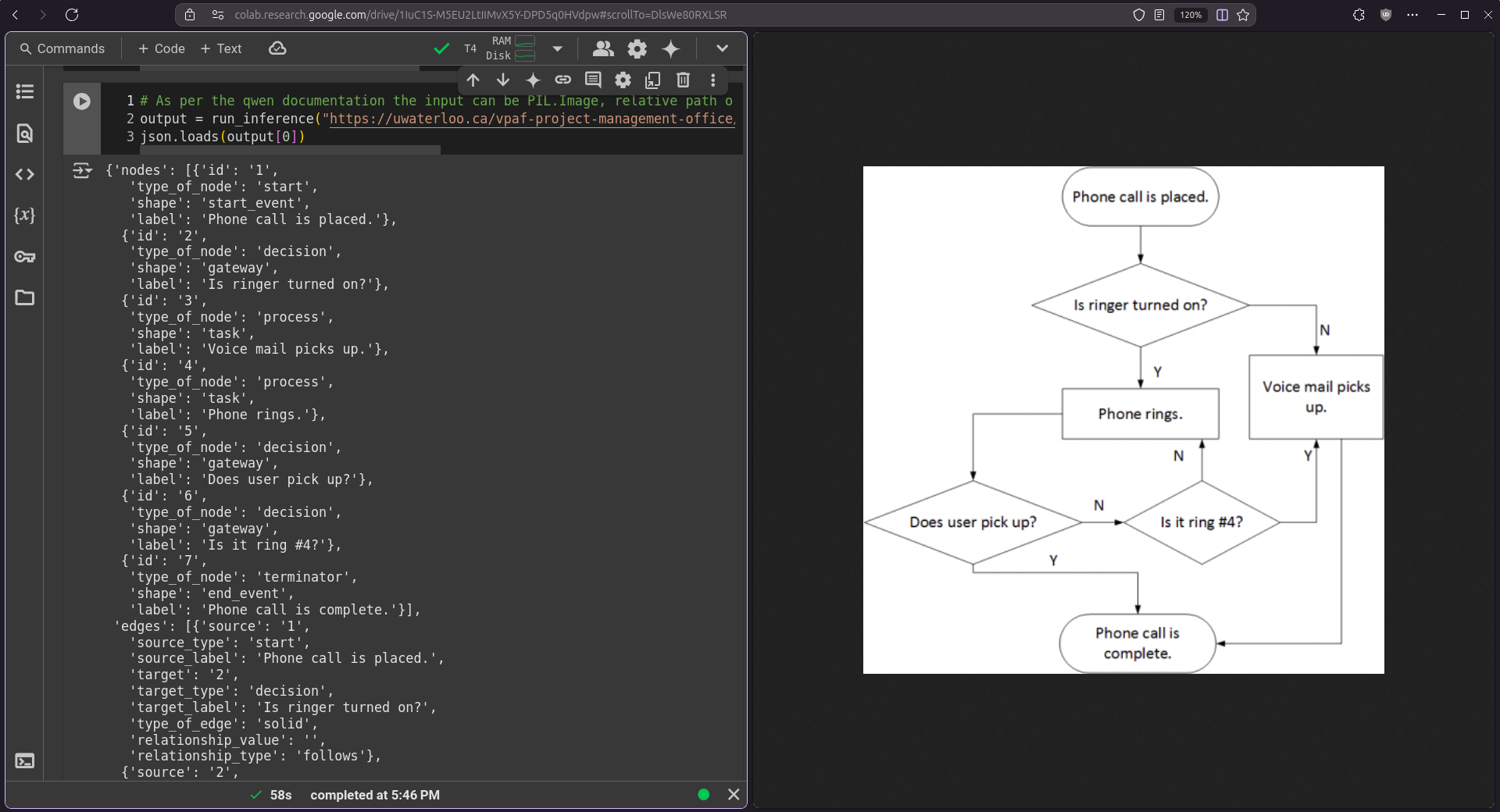This screenshot has height=812, width=1500.
Task: Add a new Text cell
Action: (221, 48)
